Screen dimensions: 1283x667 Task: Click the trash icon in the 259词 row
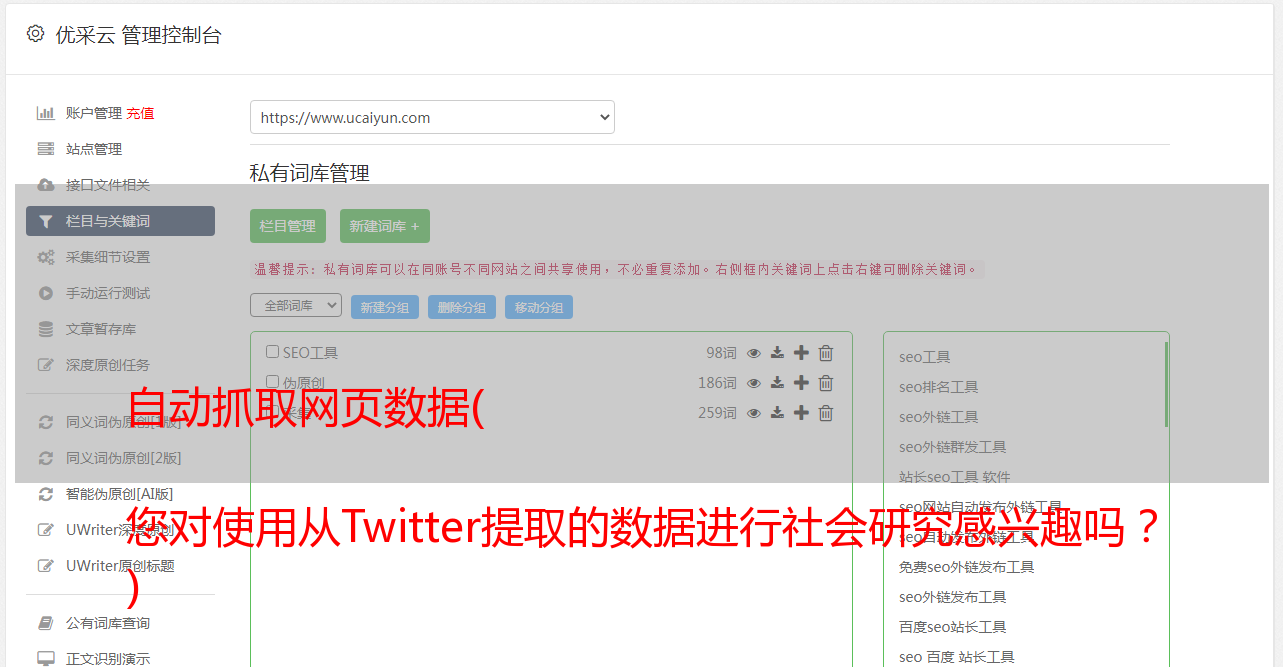[x=826, y=413]
